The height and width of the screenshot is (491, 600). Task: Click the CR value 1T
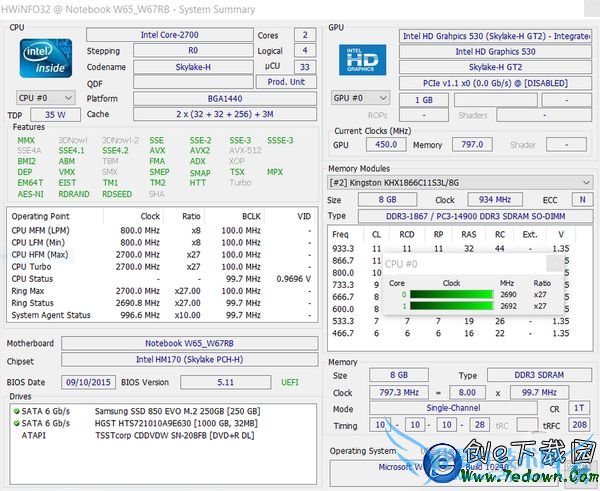point(579,408)
